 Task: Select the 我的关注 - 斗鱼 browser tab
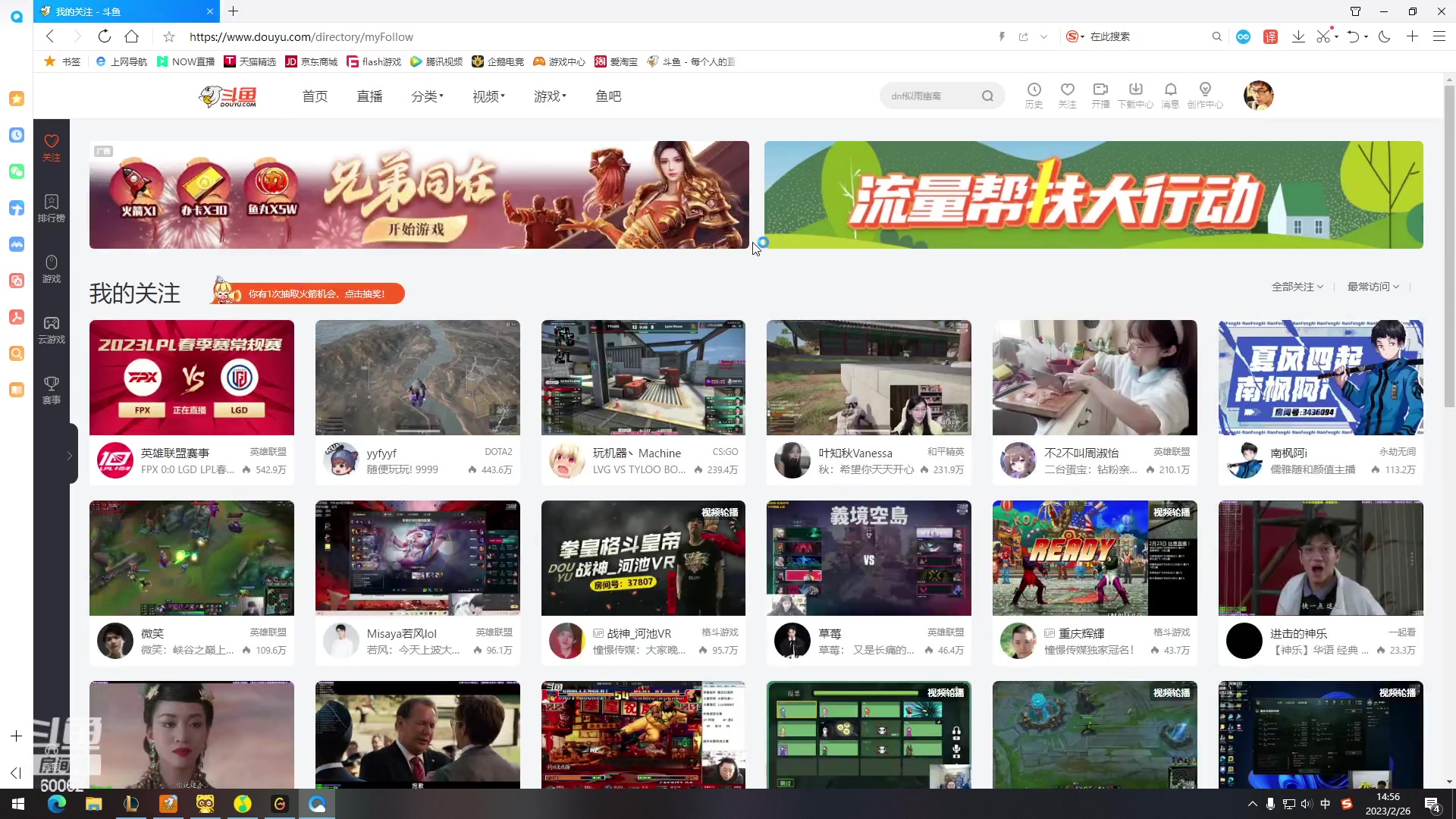point(127,11)
